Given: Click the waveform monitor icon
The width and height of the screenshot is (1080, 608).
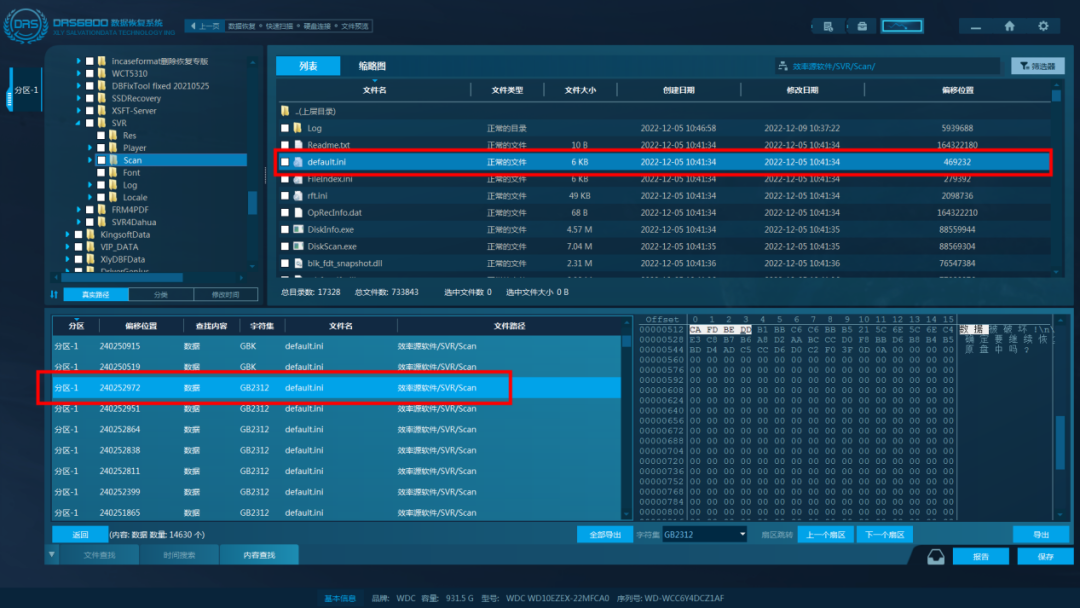Looking at the screenshot, I should [x=902, y=26].
